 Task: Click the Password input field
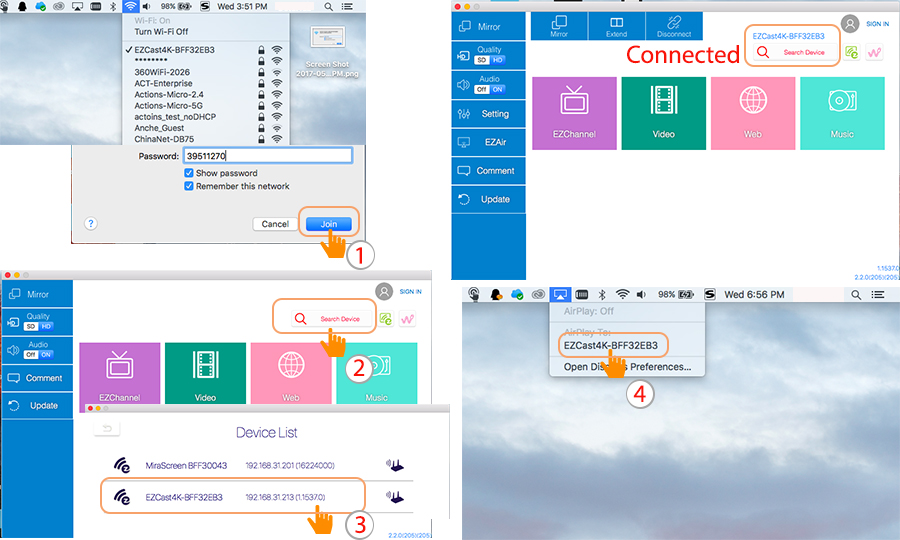[x=267, y=156]
